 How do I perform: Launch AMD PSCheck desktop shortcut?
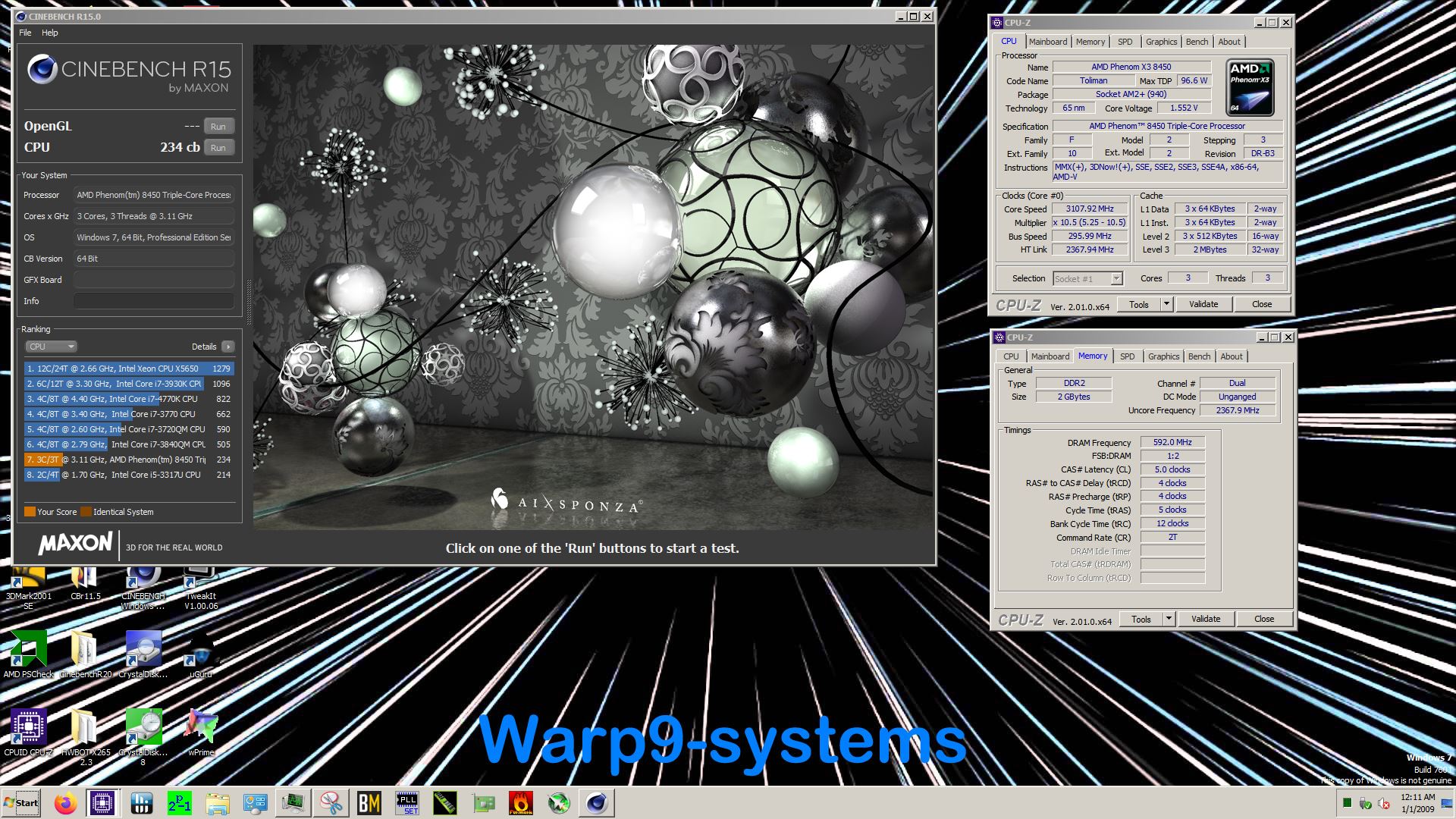point(29,654)
